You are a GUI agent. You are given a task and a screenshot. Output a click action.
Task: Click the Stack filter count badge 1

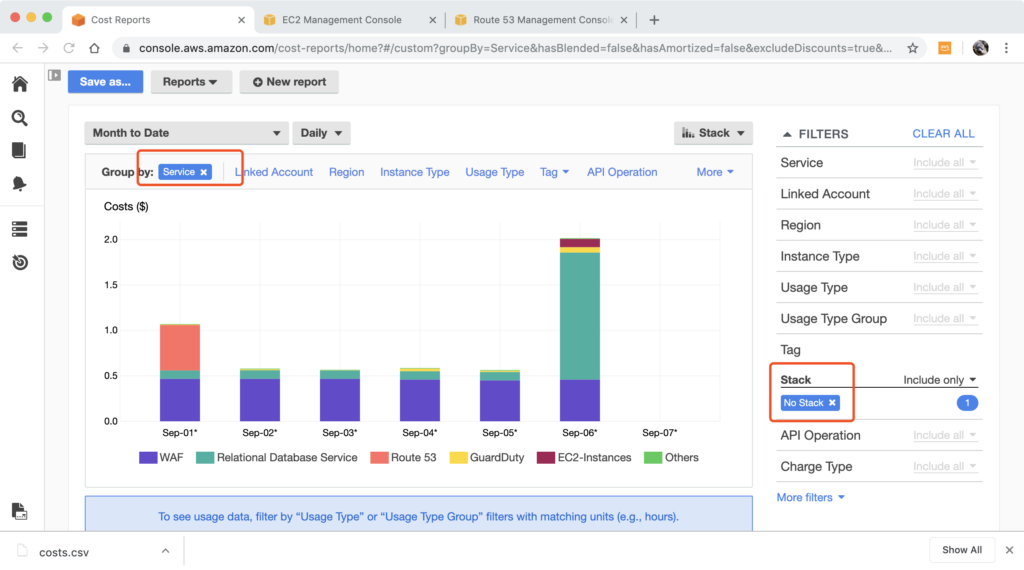pyautogui.click(x=967, y=403)
